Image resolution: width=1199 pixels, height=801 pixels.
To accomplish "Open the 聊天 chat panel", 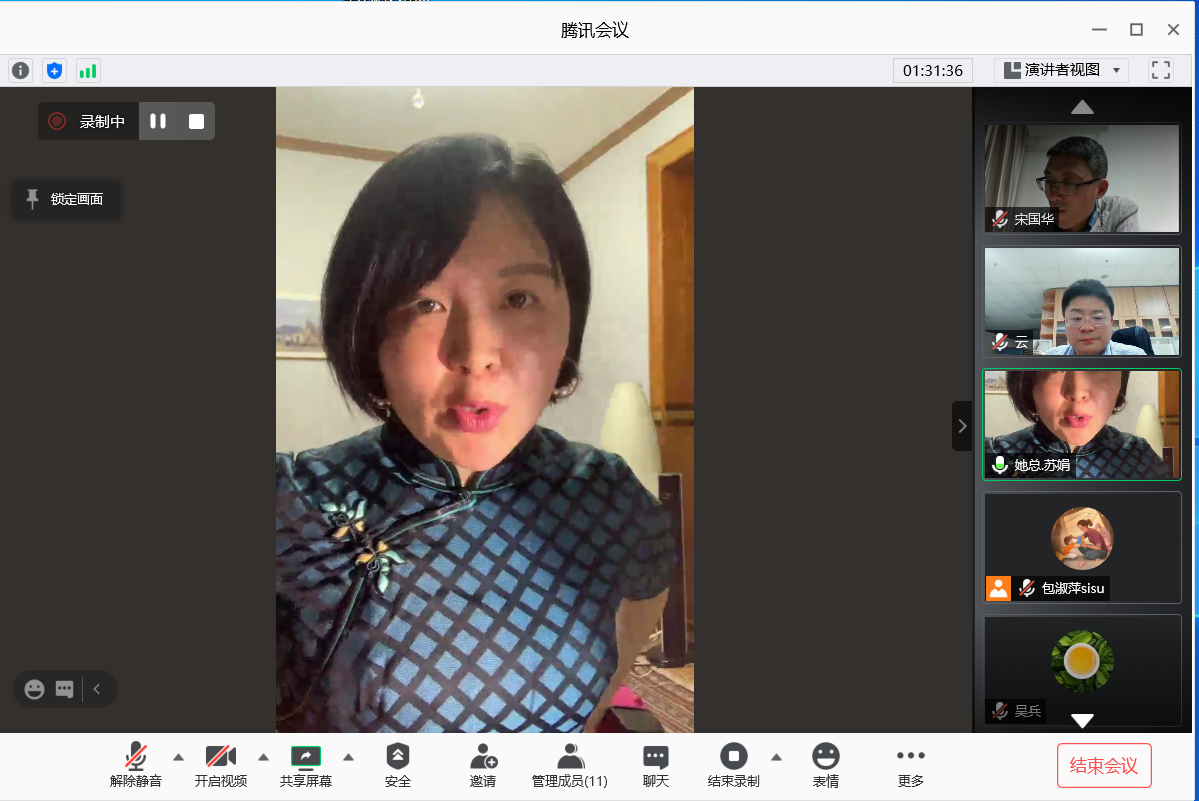I will click(656, 766).
